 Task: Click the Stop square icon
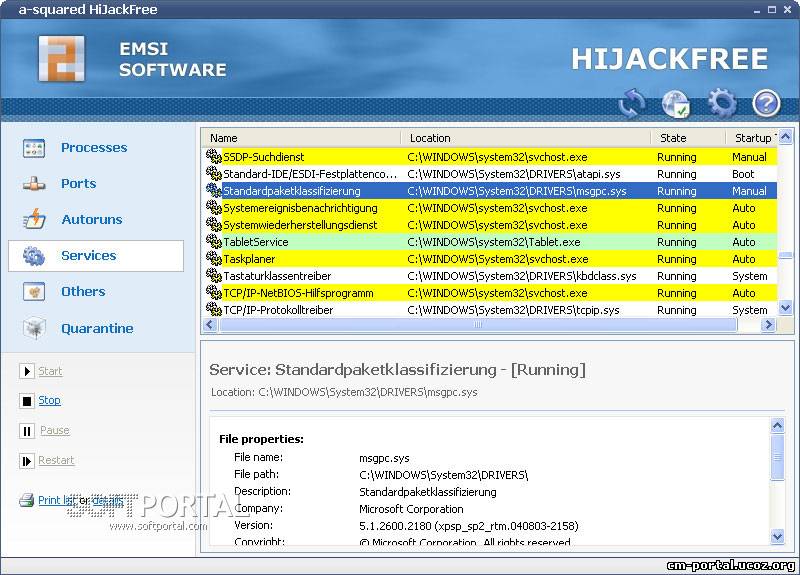(27, 401)
